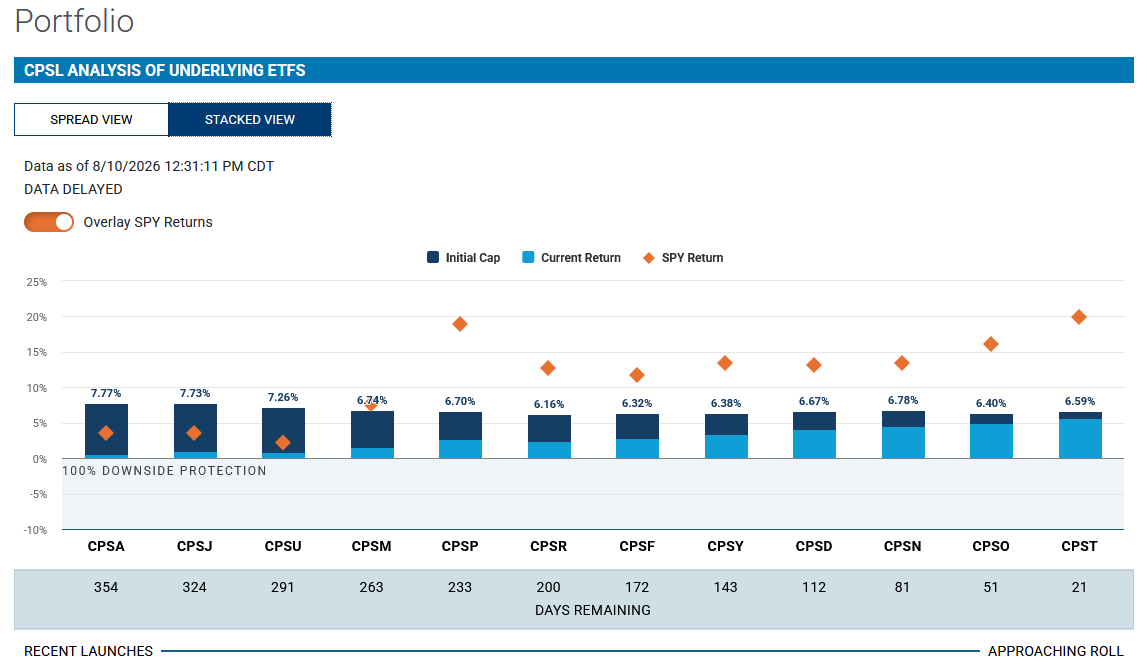
Task: Click the CPST ticker label
Action: 1080,546
